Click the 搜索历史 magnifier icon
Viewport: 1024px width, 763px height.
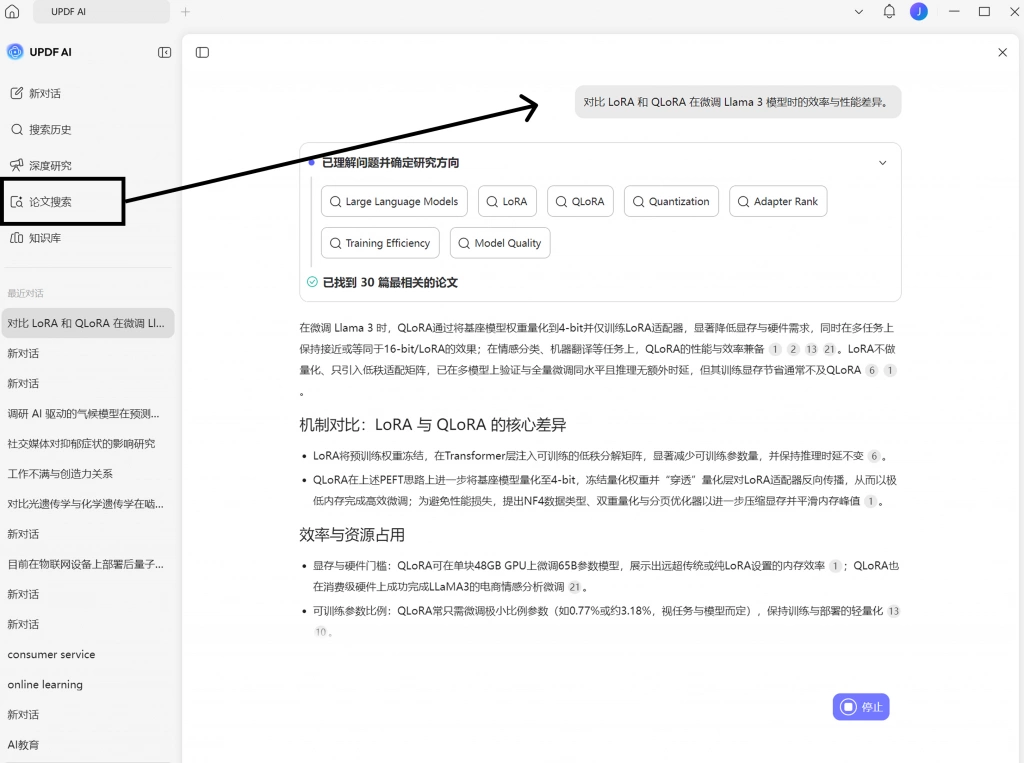click(x=17, y=129)
